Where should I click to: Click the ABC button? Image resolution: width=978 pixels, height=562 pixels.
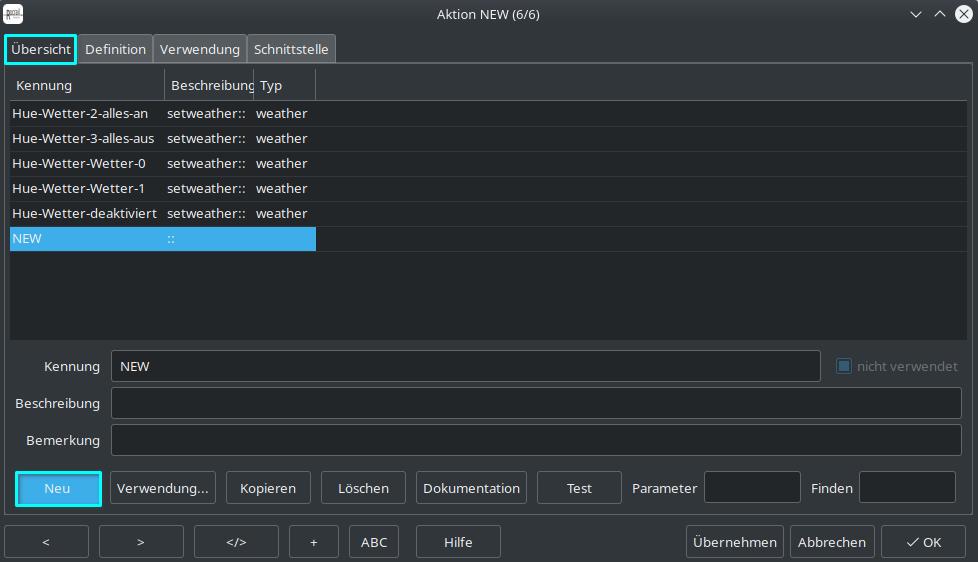coord(374,542)
